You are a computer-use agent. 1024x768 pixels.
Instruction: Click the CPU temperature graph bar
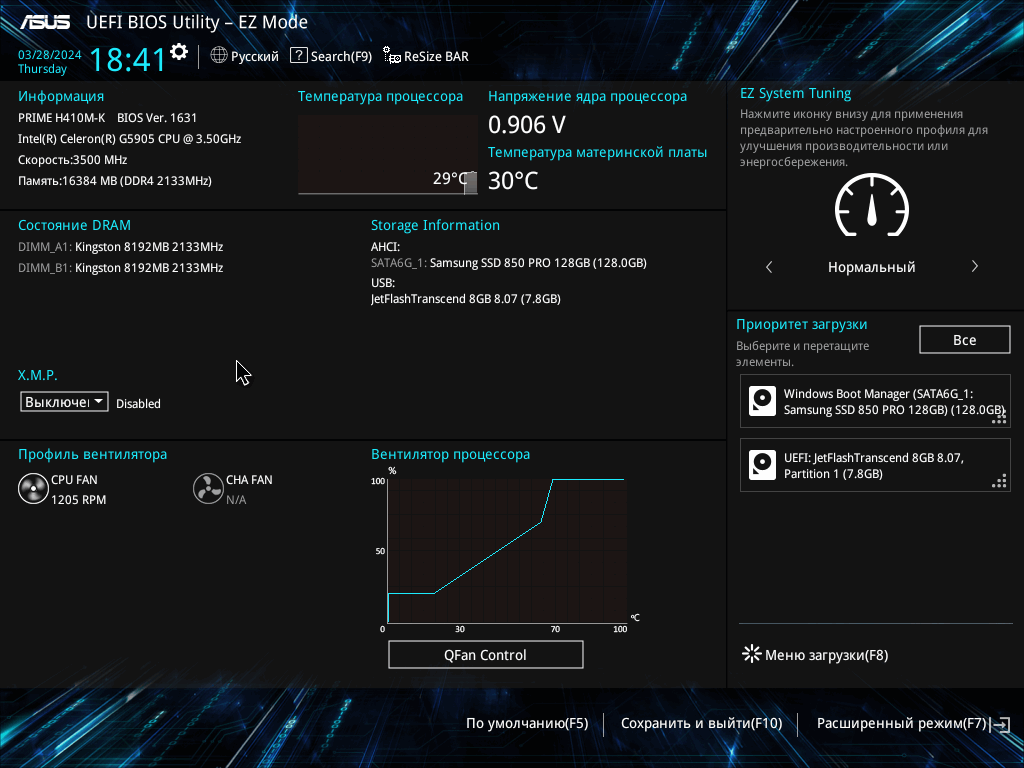470,184
